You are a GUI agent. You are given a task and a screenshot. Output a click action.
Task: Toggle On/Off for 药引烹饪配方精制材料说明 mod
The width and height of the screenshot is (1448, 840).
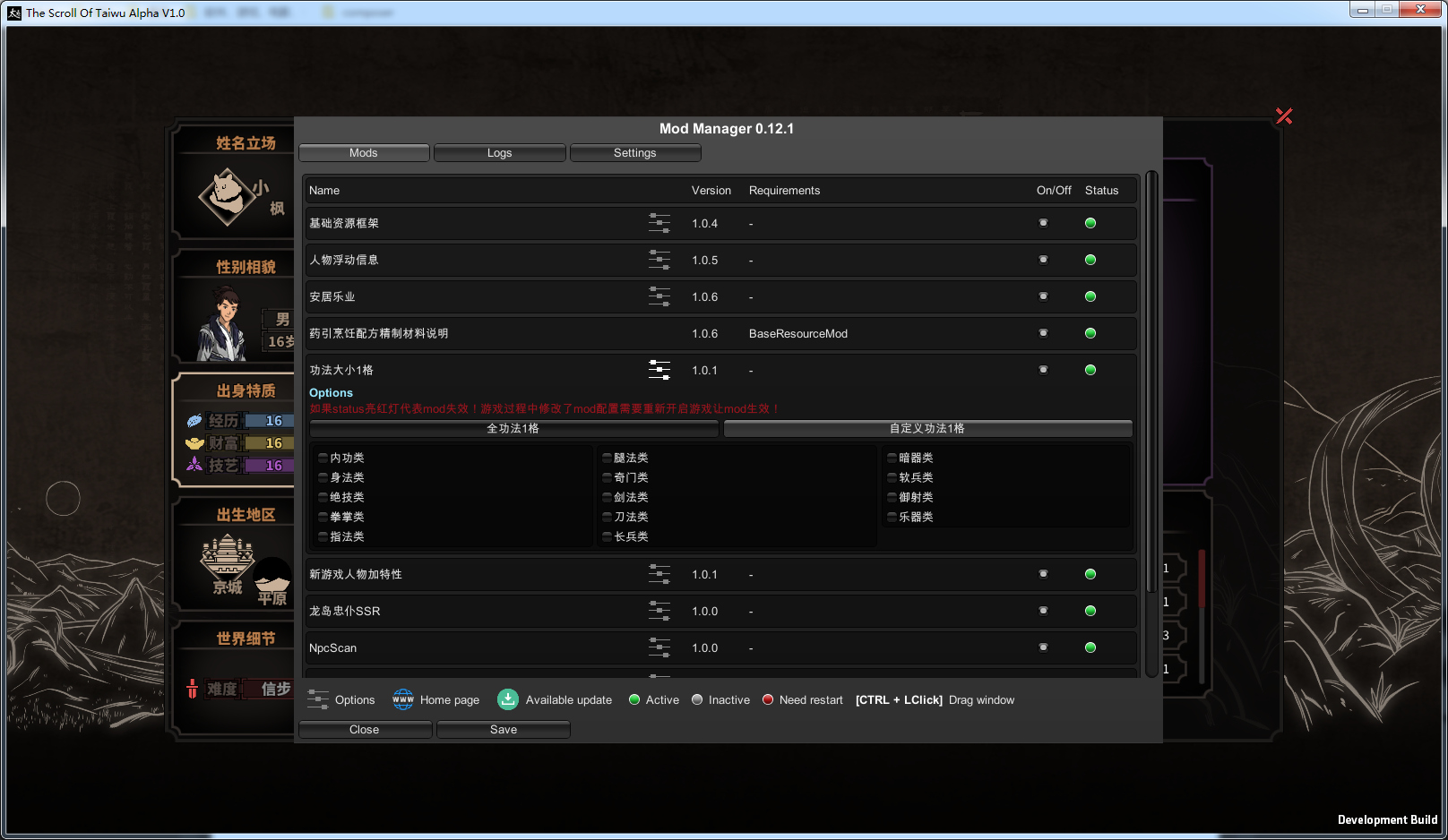pyautogui.click(x=1043, y=333)
